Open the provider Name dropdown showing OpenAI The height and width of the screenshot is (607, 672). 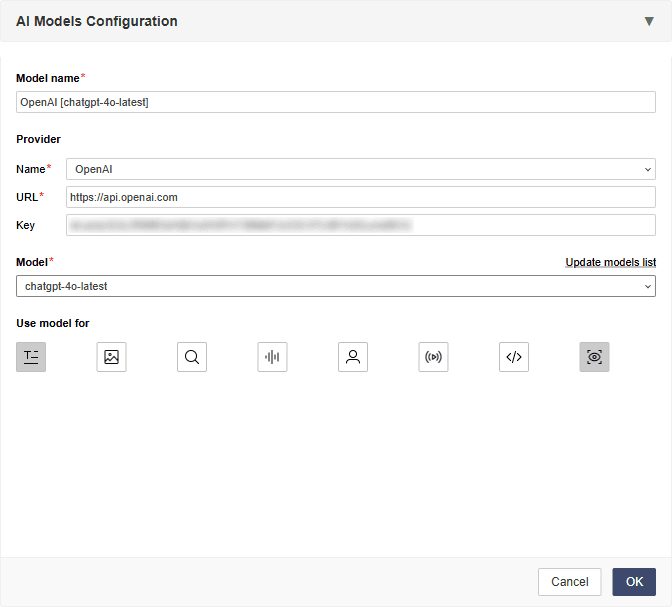tap(361, 169)
